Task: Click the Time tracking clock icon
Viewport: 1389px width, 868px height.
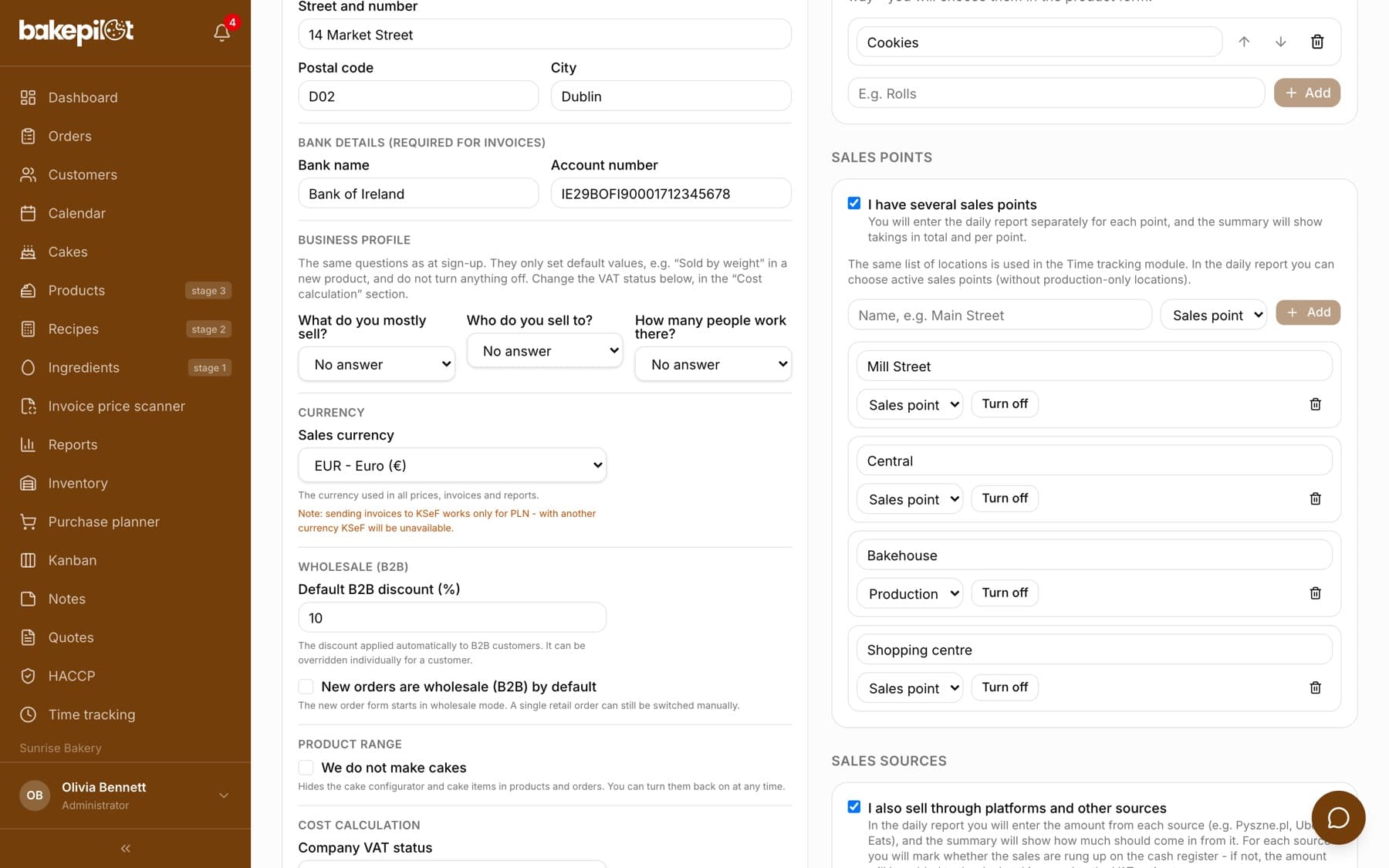Action: pos(28,714)
